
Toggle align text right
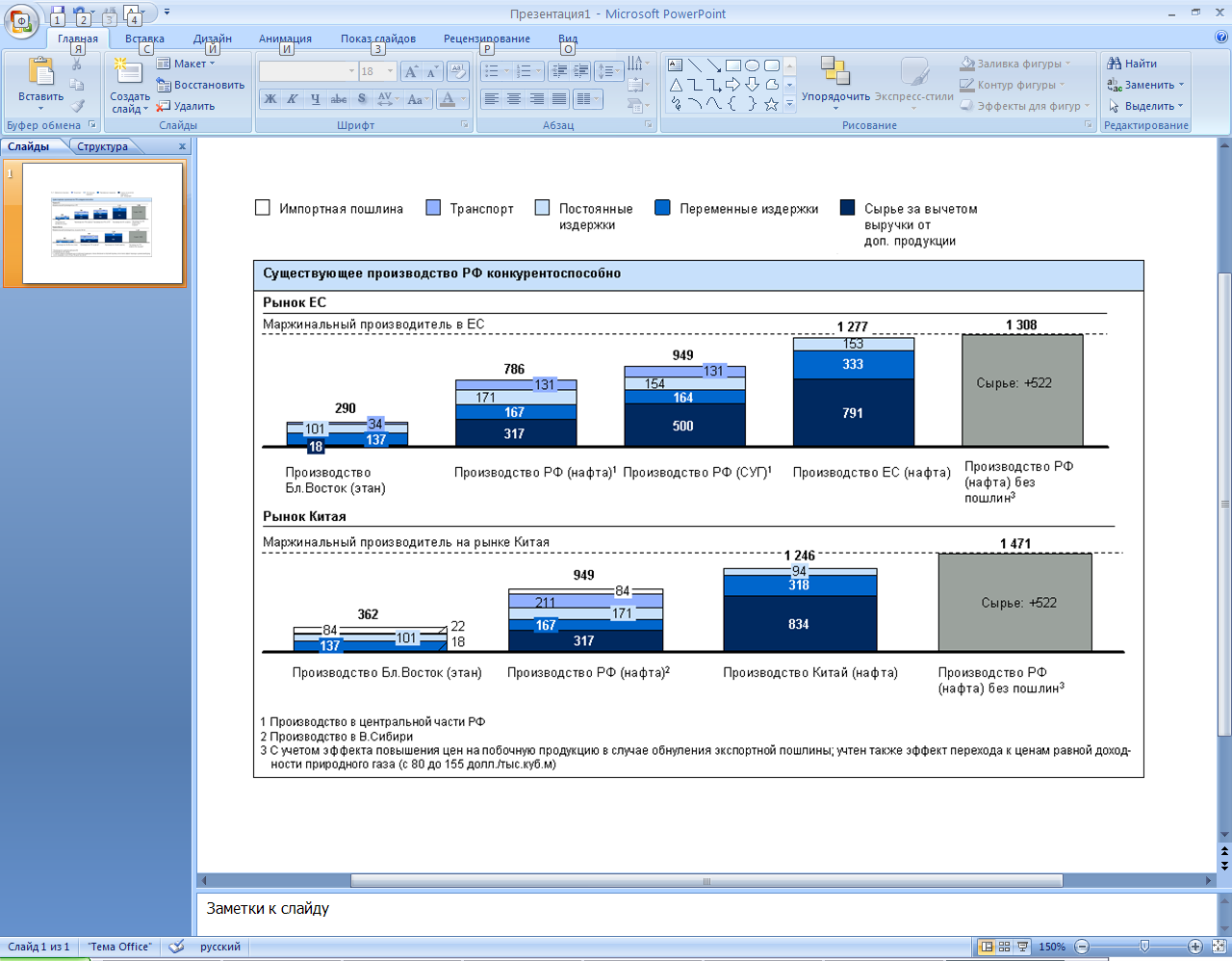(536, 98)
